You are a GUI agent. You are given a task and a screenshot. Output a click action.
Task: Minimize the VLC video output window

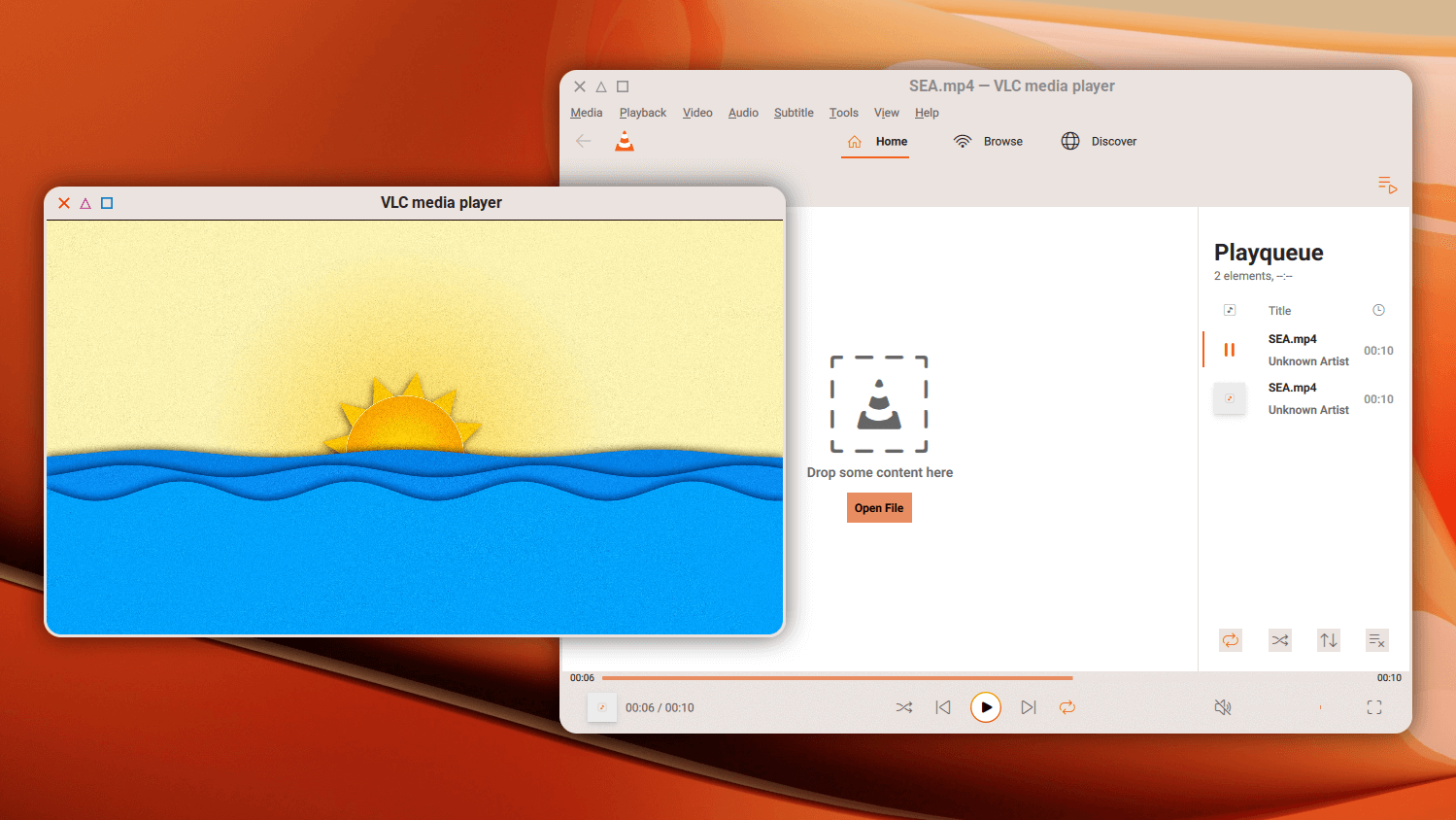pos(85,203)
